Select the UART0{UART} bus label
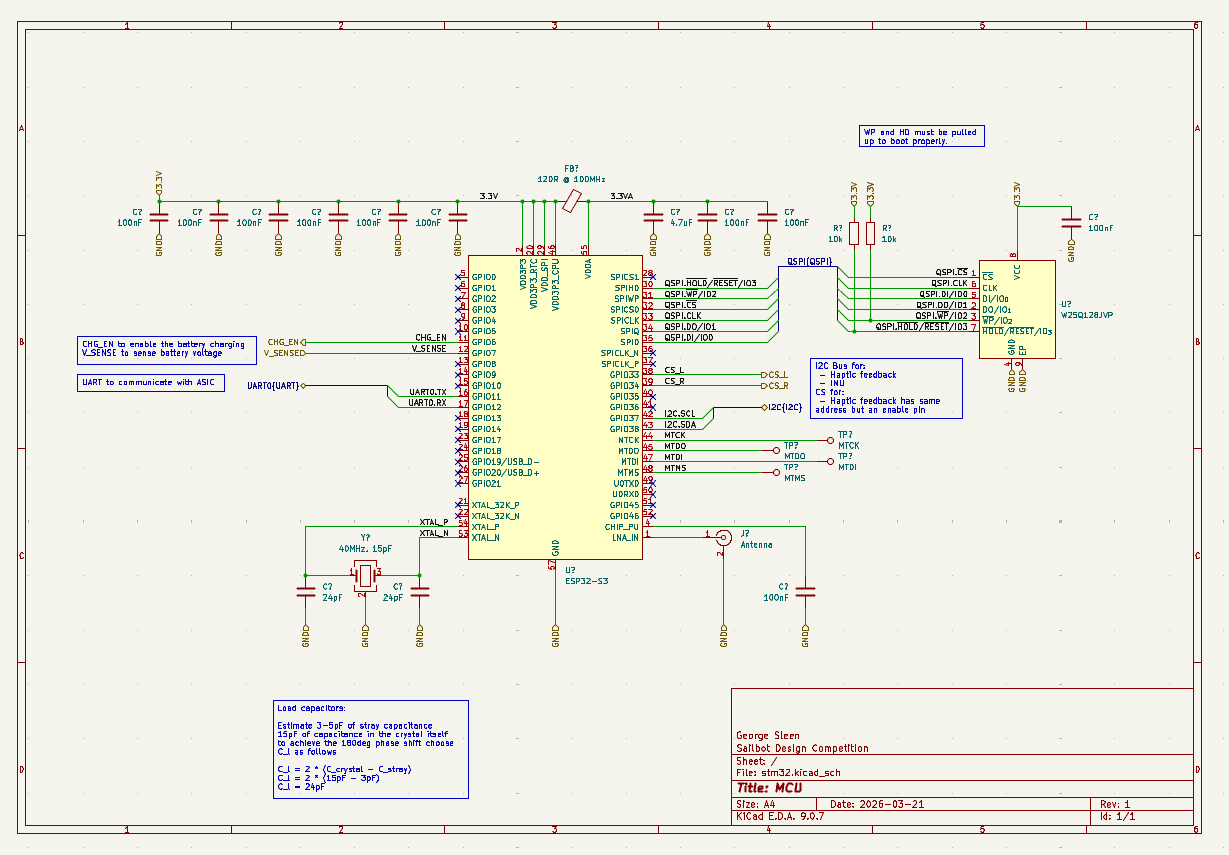 (276, 385)
